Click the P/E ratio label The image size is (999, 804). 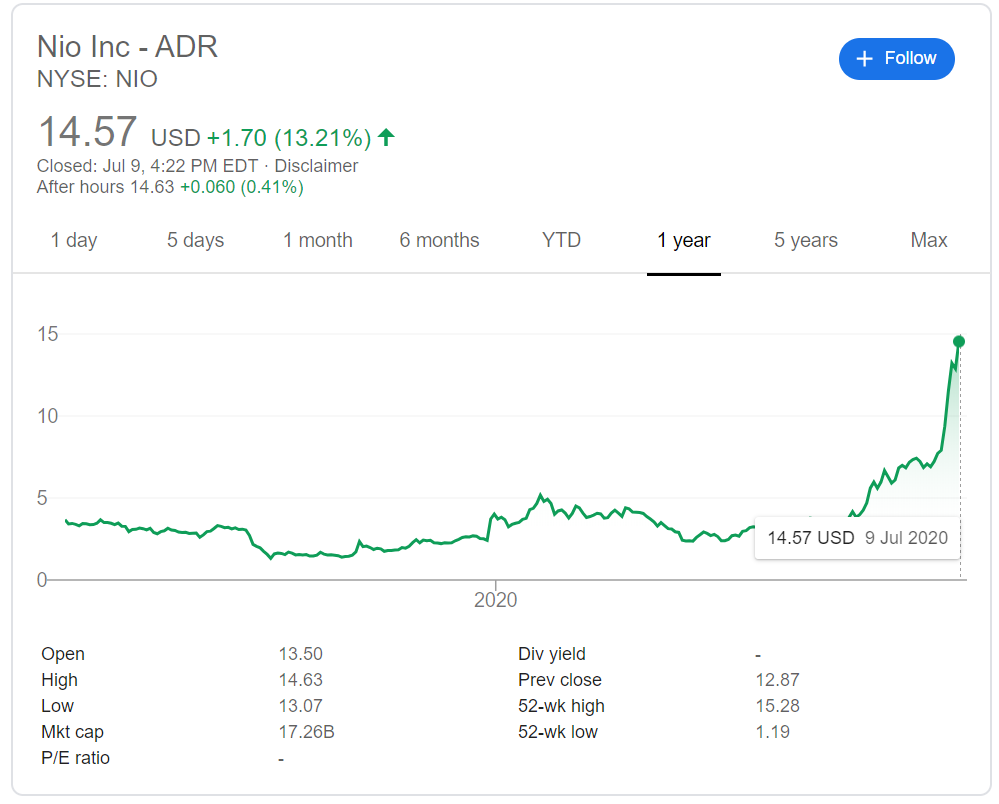75,758
